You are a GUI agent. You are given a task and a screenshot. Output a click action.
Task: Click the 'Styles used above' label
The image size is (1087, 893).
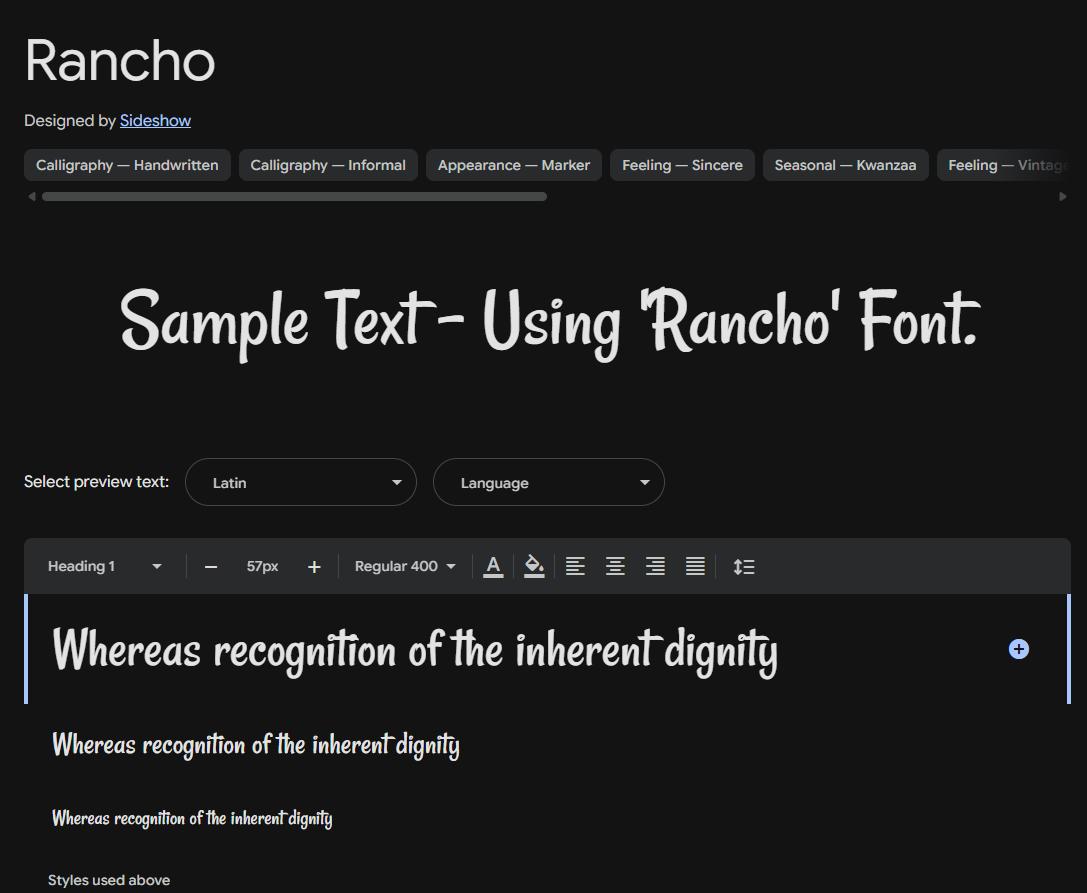point(109,880)
